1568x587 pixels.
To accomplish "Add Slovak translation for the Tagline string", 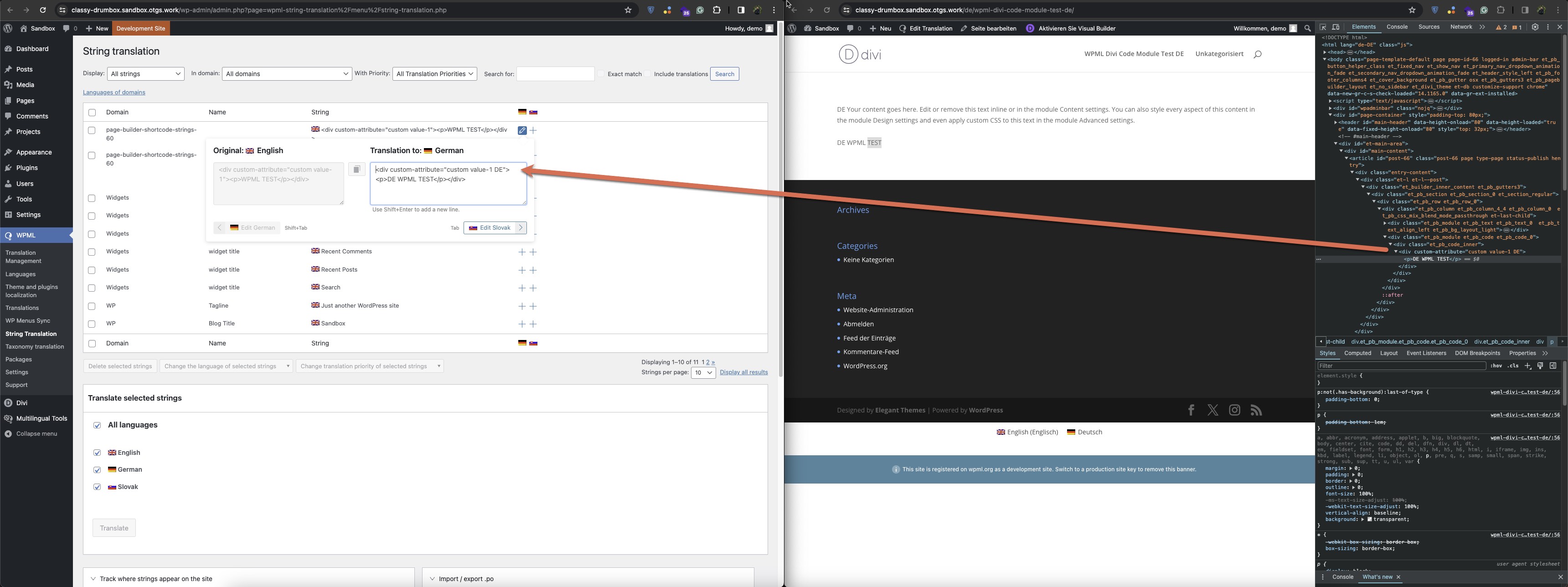I will point(533,306).
